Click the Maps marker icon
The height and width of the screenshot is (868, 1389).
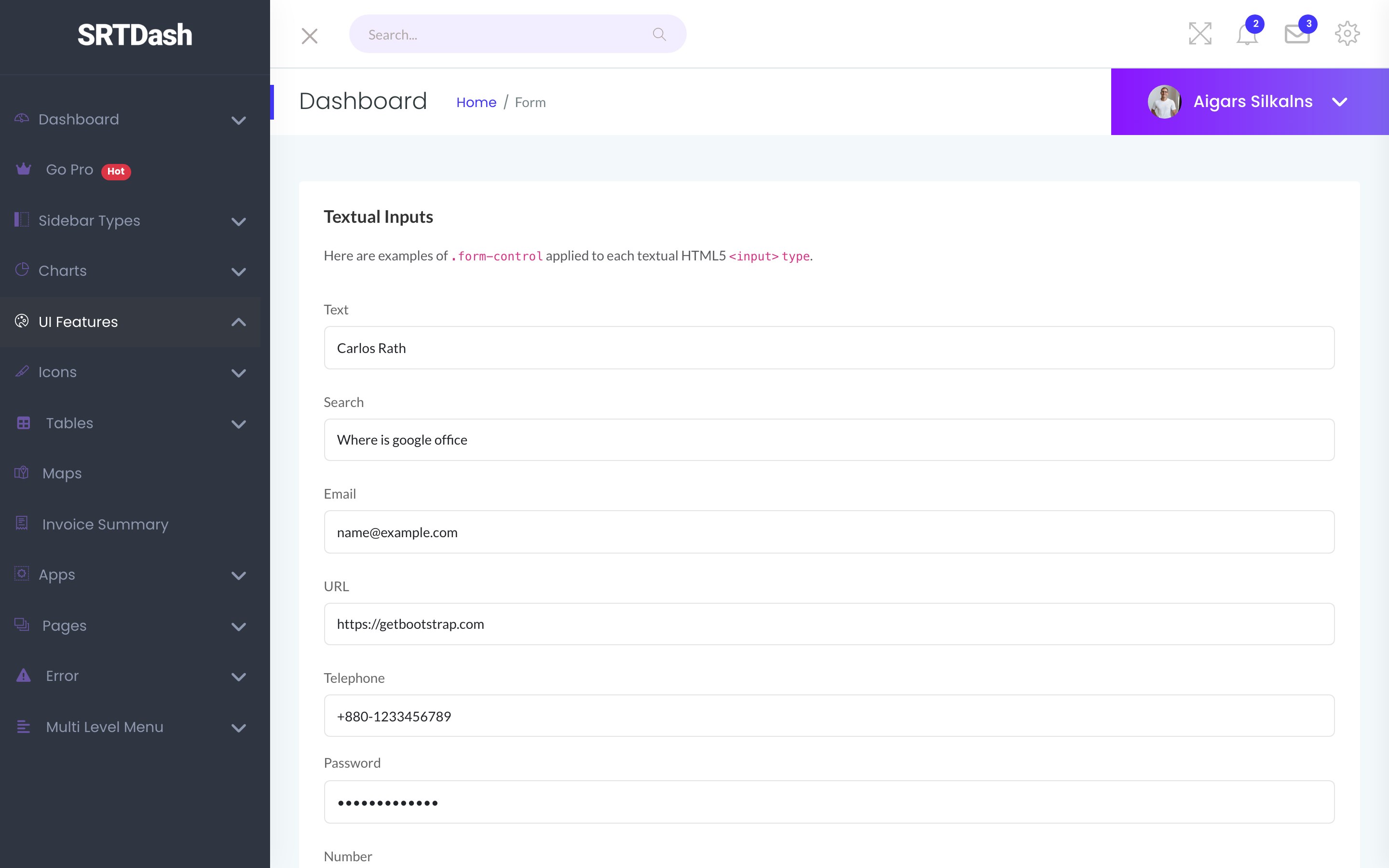(21, 473)
